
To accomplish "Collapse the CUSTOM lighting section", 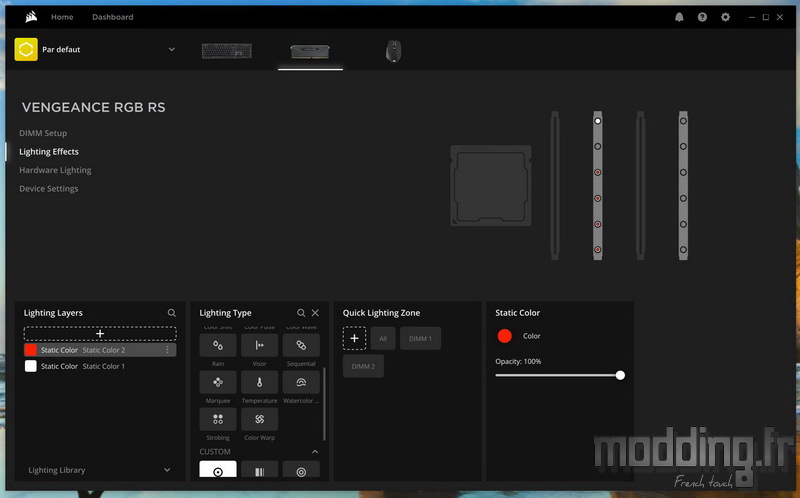I will [x=315, y=452].
